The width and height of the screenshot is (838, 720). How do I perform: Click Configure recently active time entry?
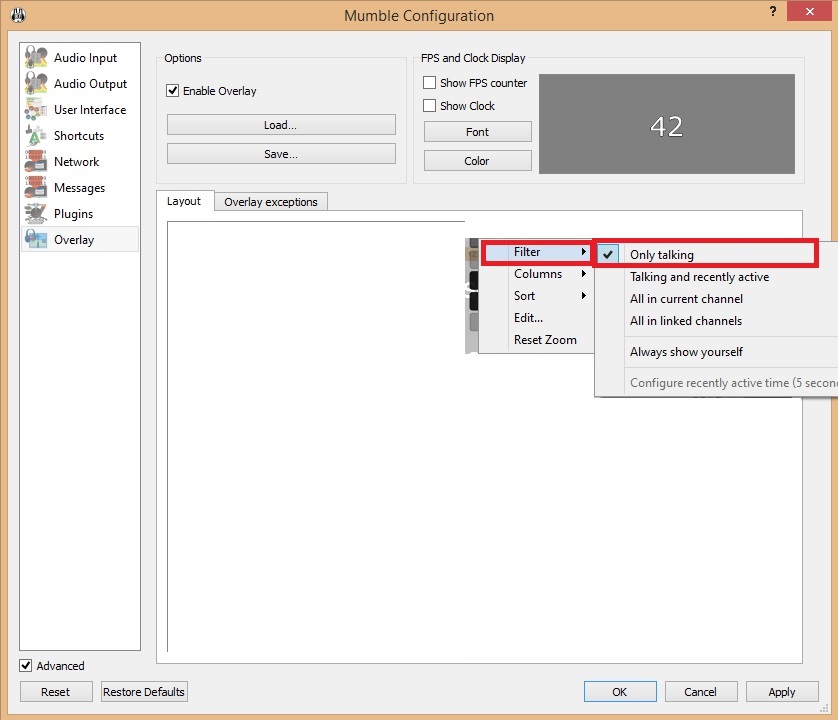coord(733,383)
